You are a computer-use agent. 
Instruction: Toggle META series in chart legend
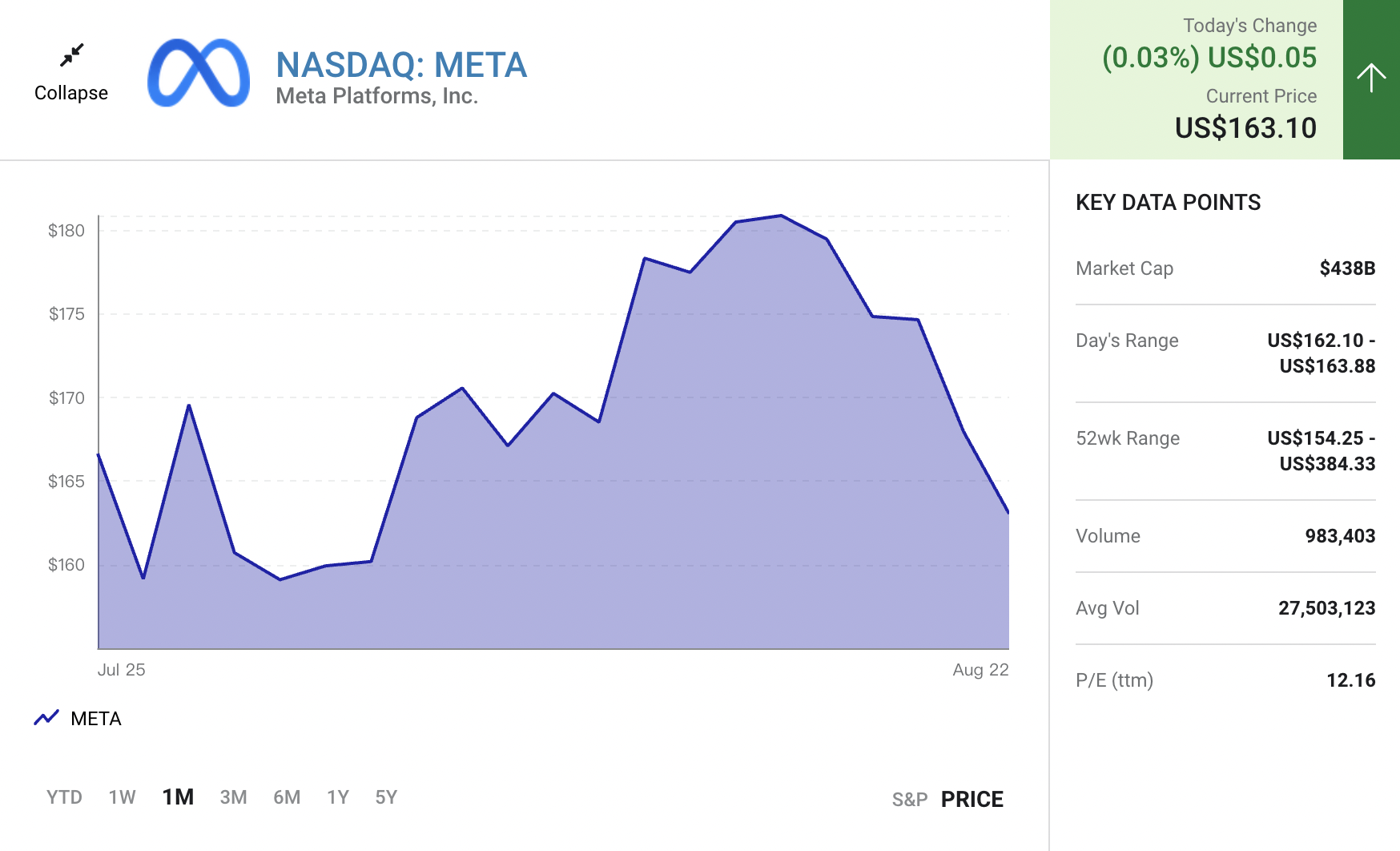(95, 719)
